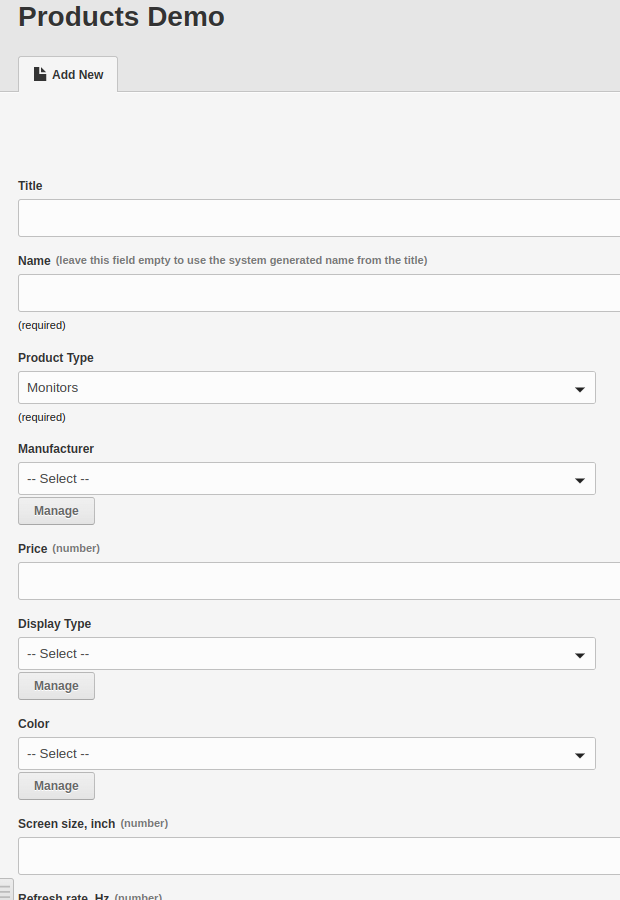The image size is (620, 900).
Task: Open the three-line panel handle at bottom-left
Action: [x=6, y=890]
